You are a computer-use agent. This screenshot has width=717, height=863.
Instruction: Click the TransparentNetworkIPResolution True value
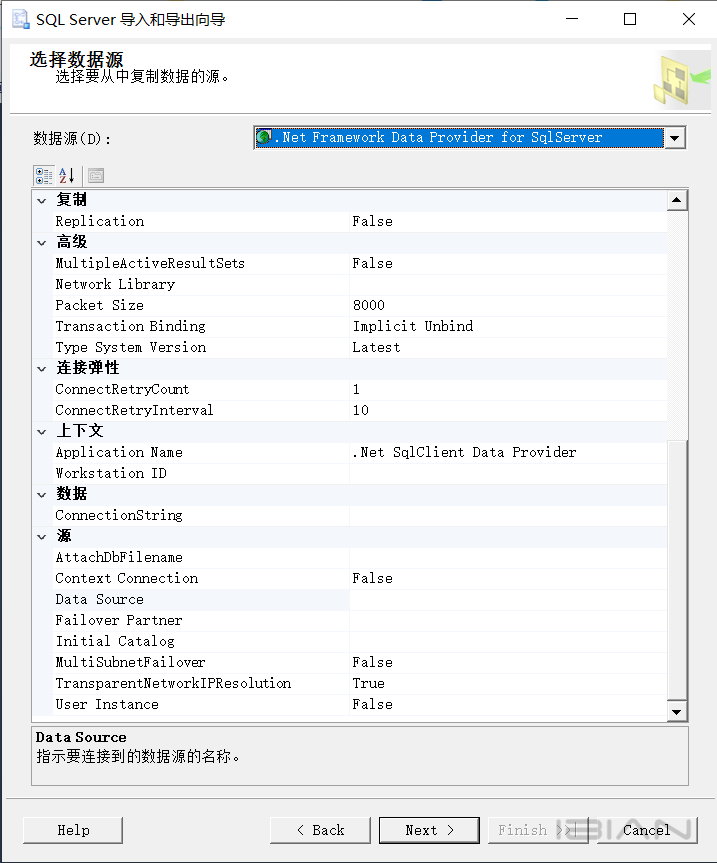(x=369, y=684)
